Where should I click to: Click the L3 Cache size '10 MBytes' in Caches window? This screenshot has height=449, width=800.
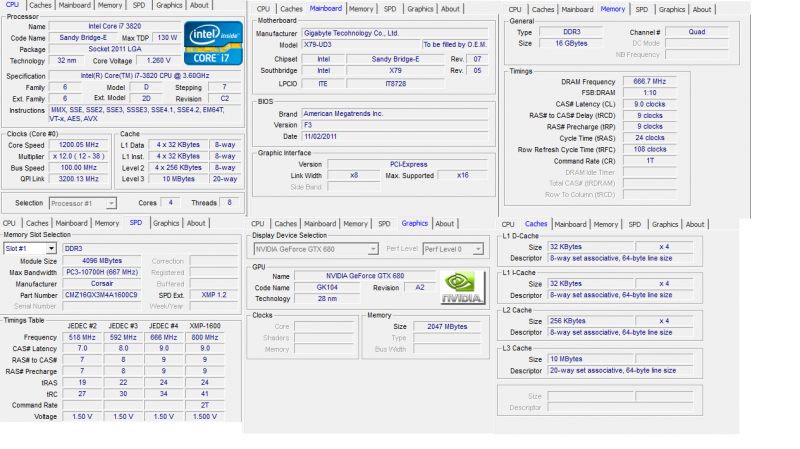[591, 359]
